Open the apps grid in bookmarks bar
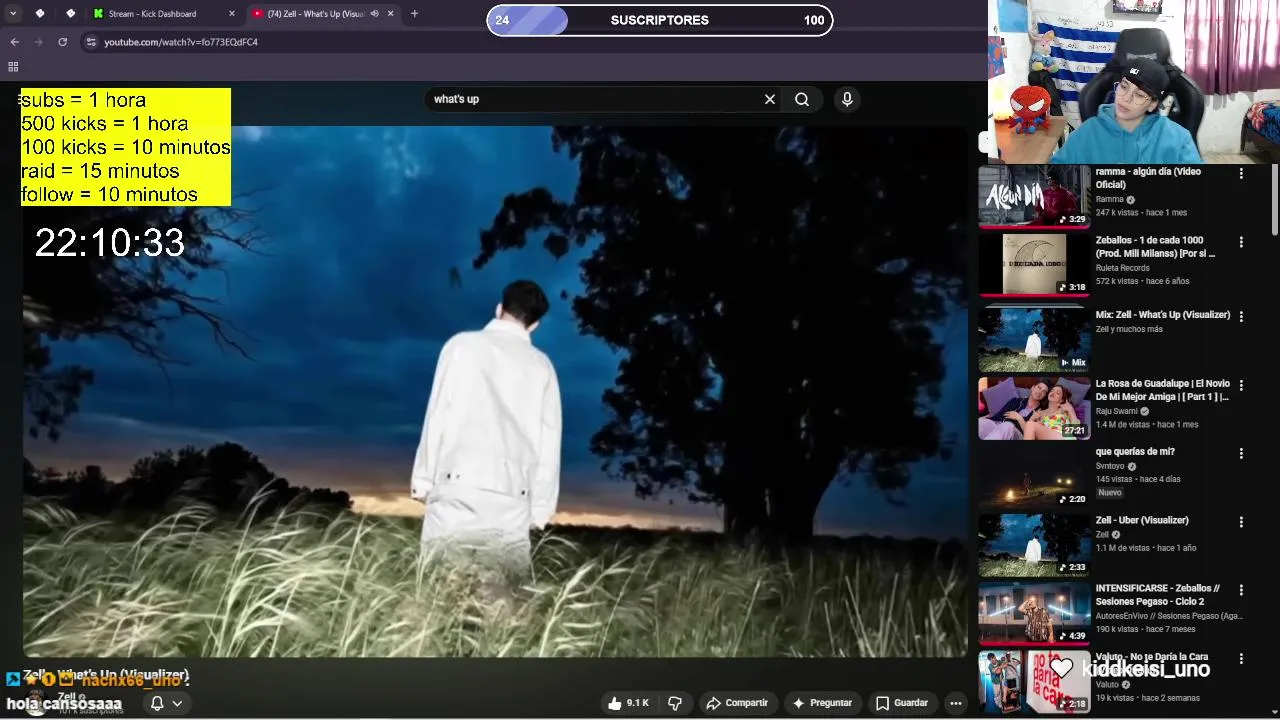This screenshot has height=720, width=1280. coord(13,67)
